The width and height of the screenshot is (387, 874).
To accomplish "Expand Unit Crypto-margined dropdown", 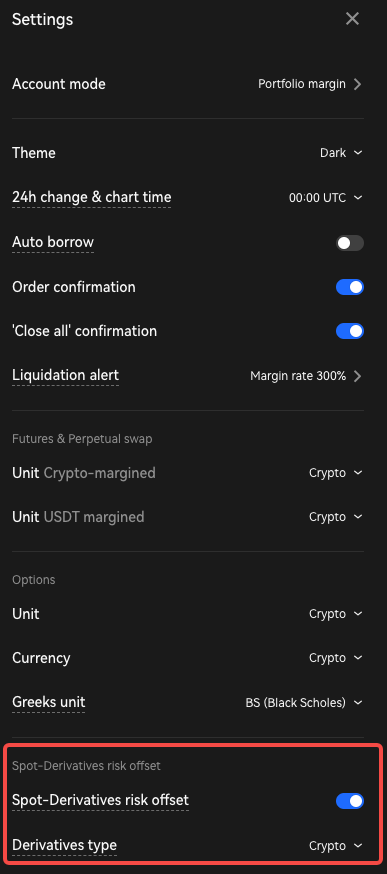I will point(336,473).
